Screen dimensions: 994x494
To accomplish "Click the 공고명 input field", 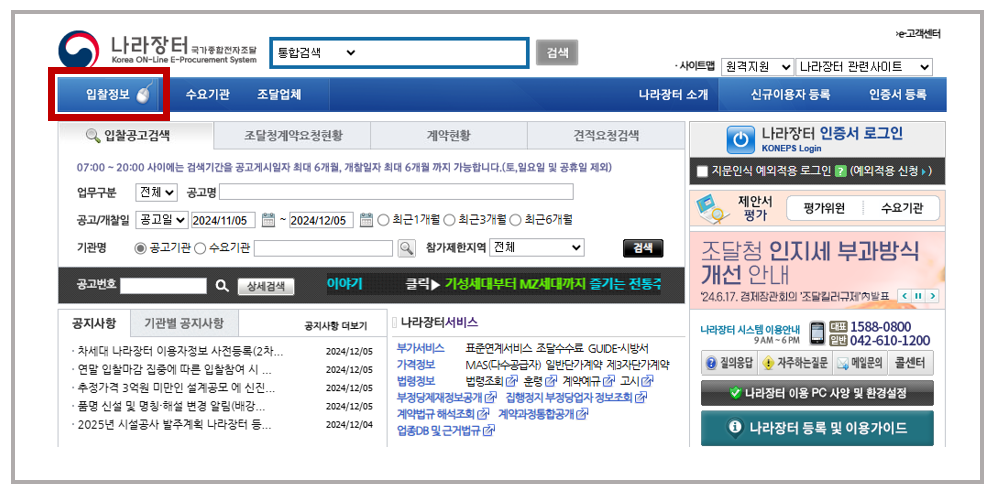I will [x=396, y=192].
